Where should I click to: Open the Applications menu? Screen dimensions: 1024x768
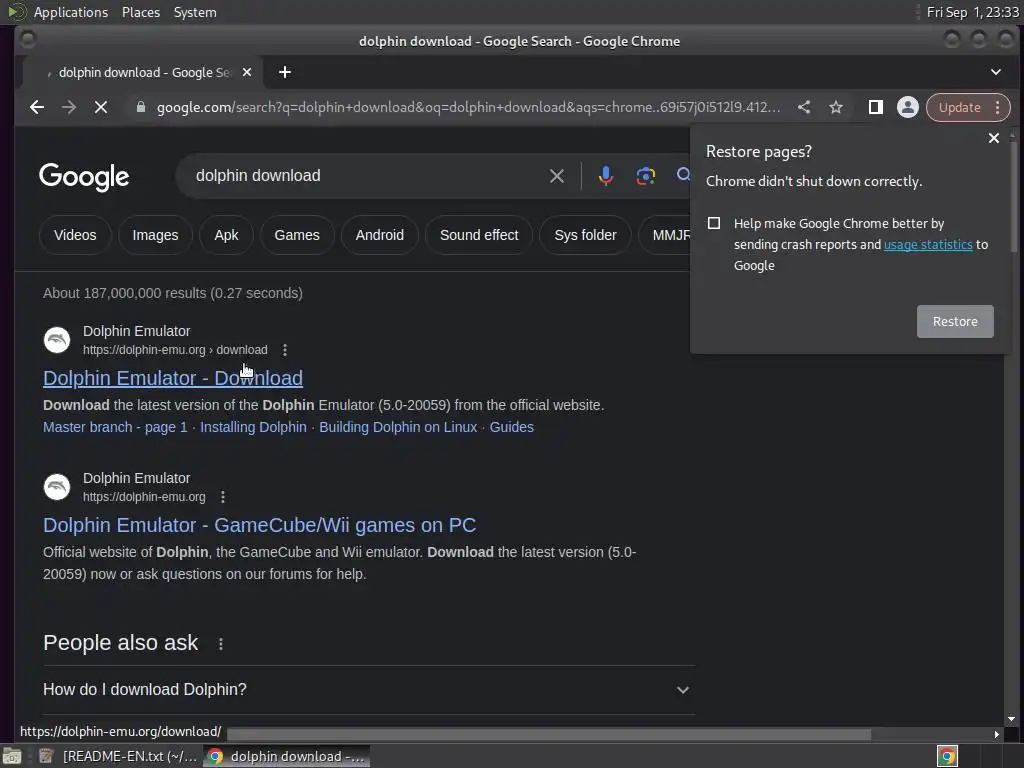71,12
